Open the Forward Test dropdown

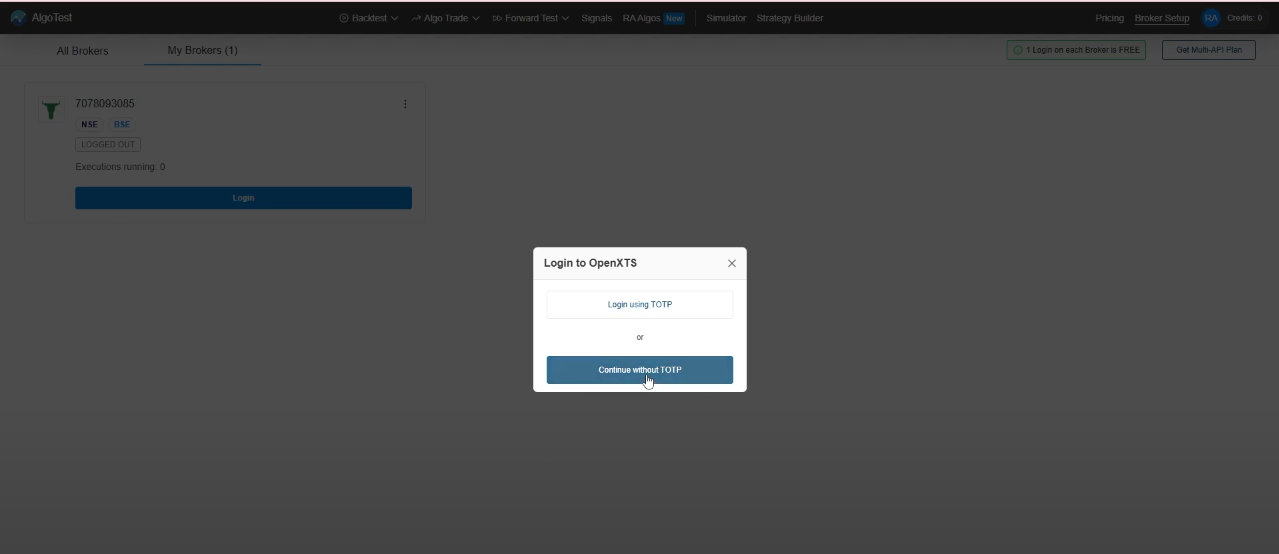click(530, 18)
